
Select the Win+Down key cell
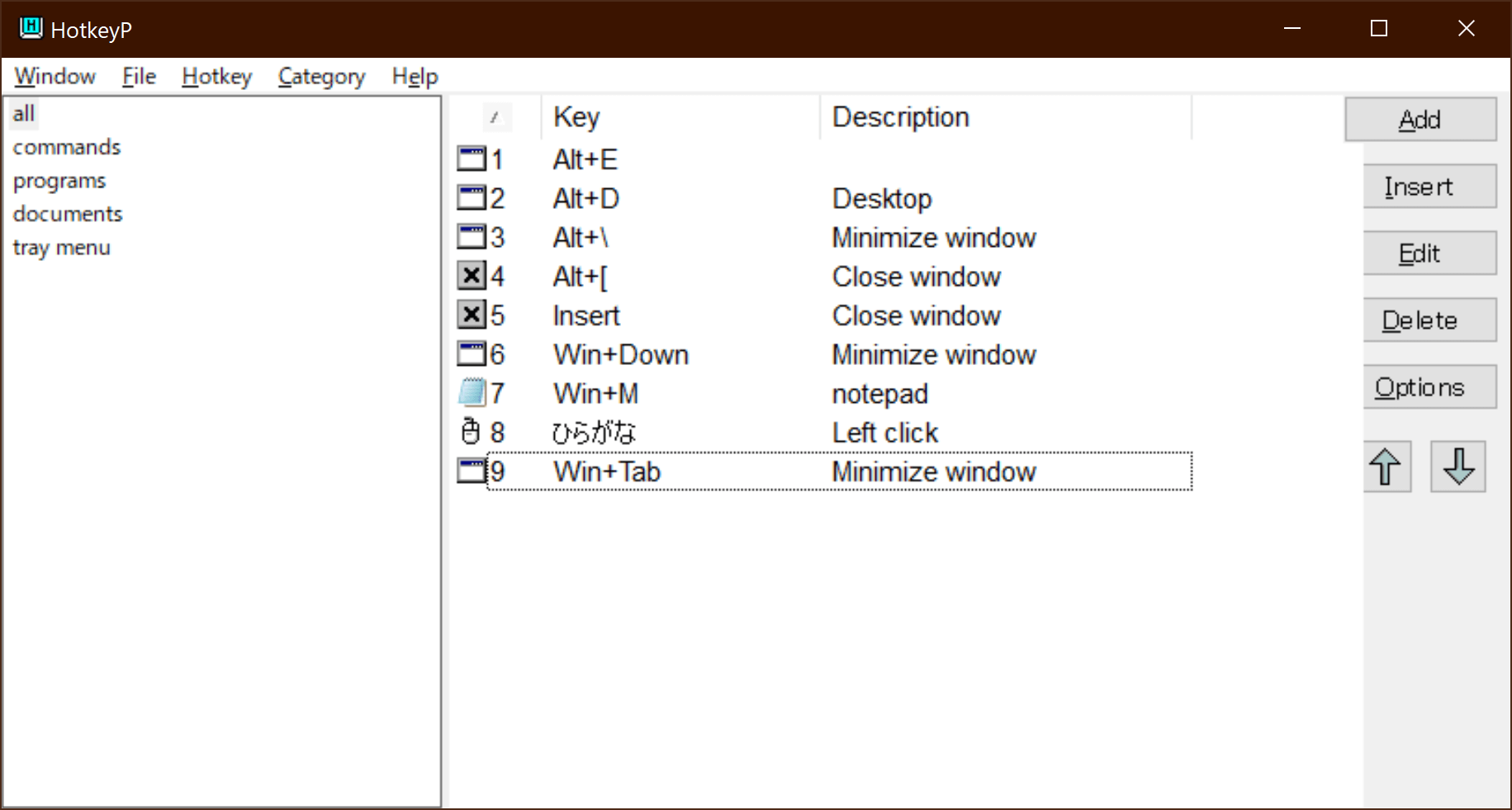click(621, 354)
